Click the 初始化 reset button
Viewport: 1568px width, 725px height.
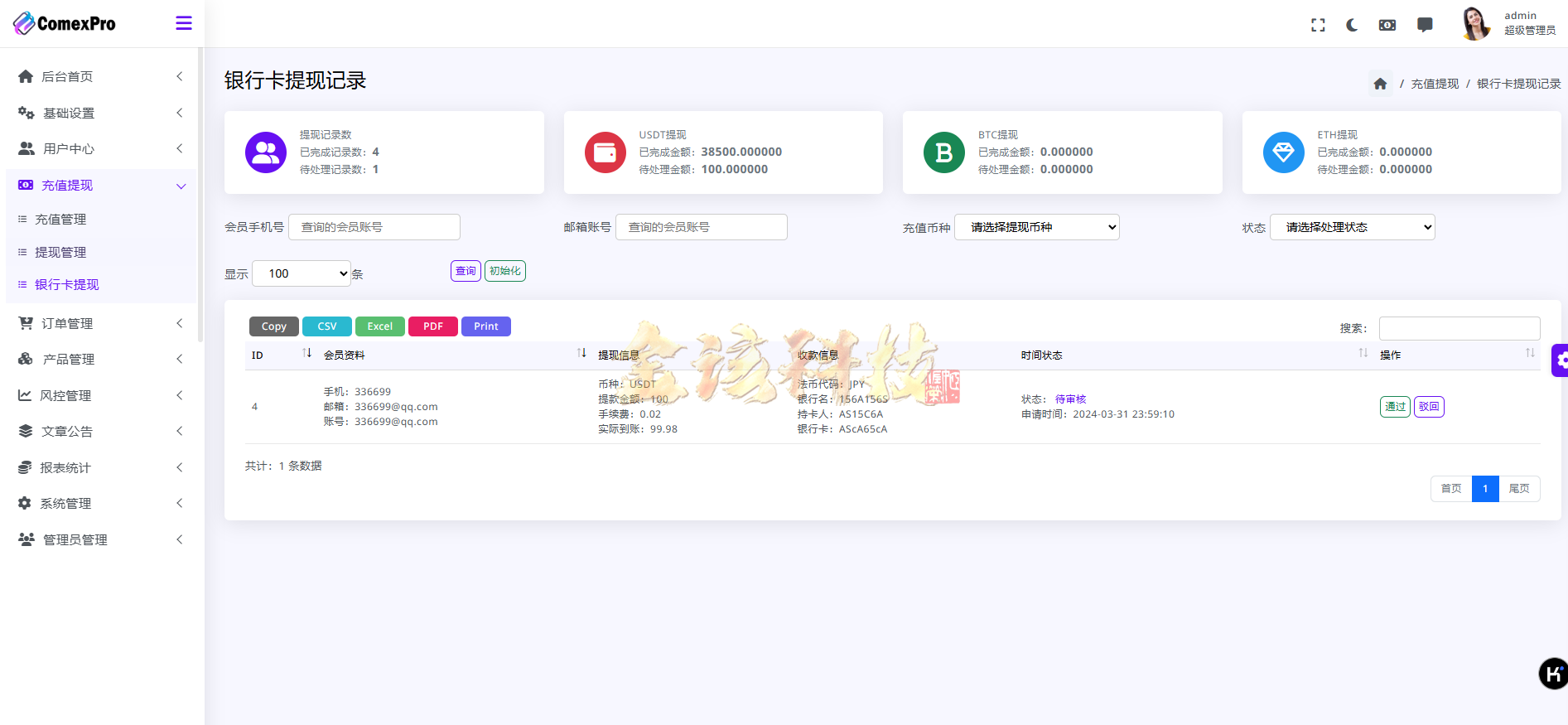tap(505, 271)
